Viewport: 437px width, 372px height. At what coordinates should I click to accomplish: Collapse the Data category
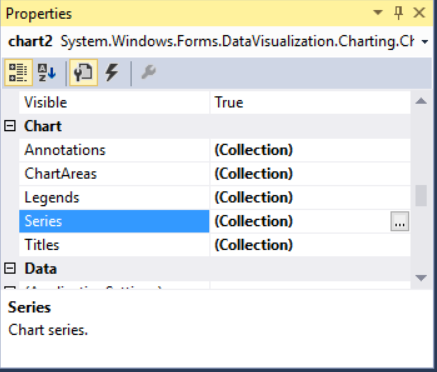click(x=10, y=268)
